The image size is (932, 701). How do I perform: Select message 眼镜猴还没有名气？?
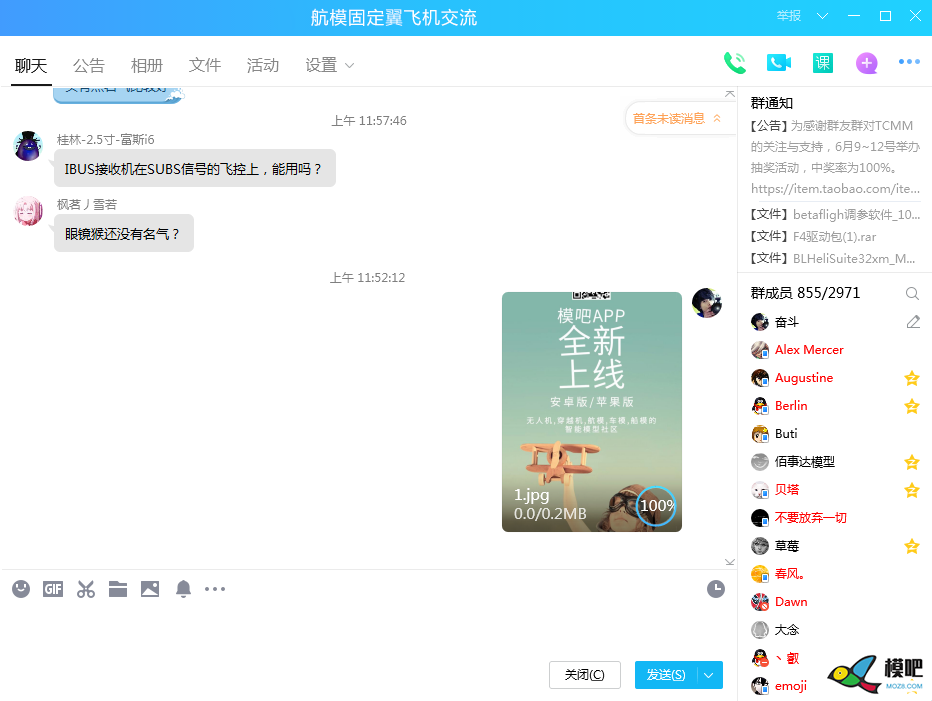click(x=124, y=233)
